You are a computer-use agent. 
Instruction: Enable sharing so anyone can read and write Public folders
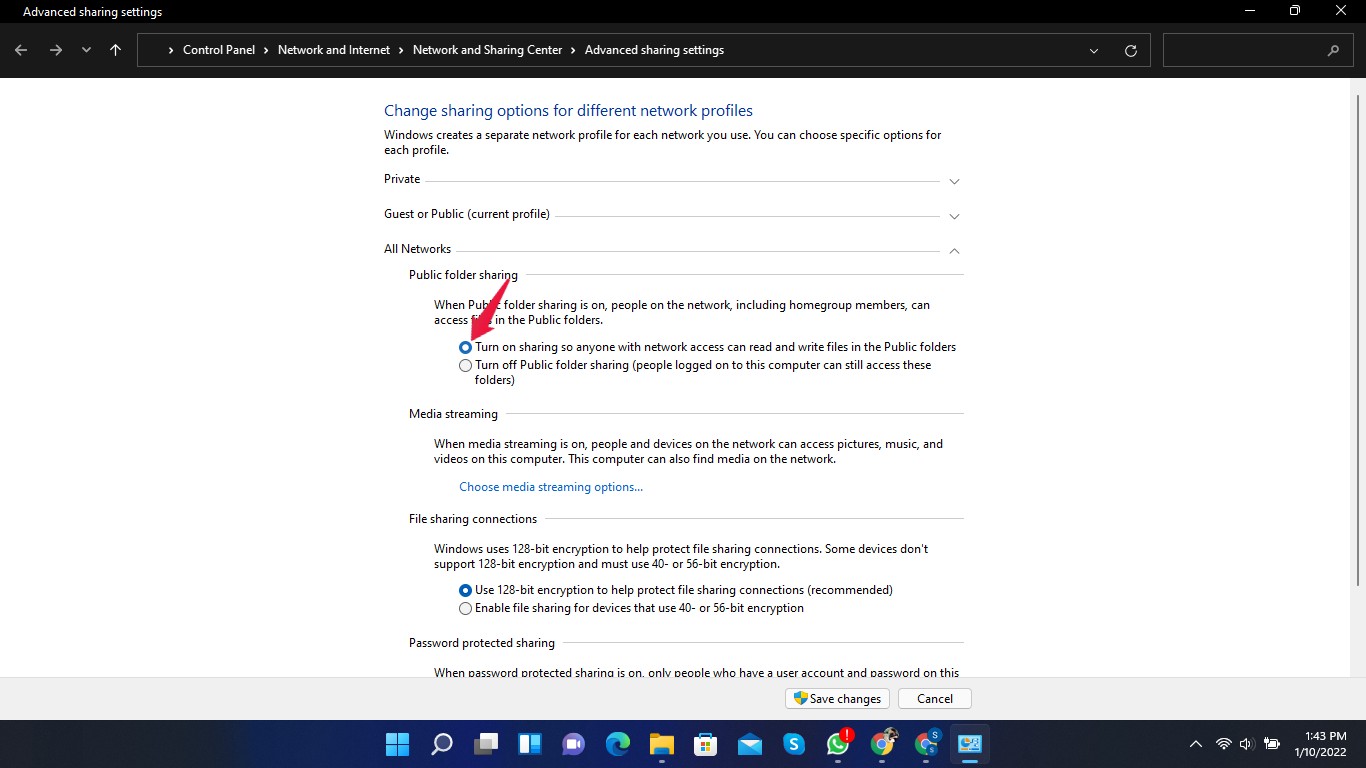click(x=465, y=347)
